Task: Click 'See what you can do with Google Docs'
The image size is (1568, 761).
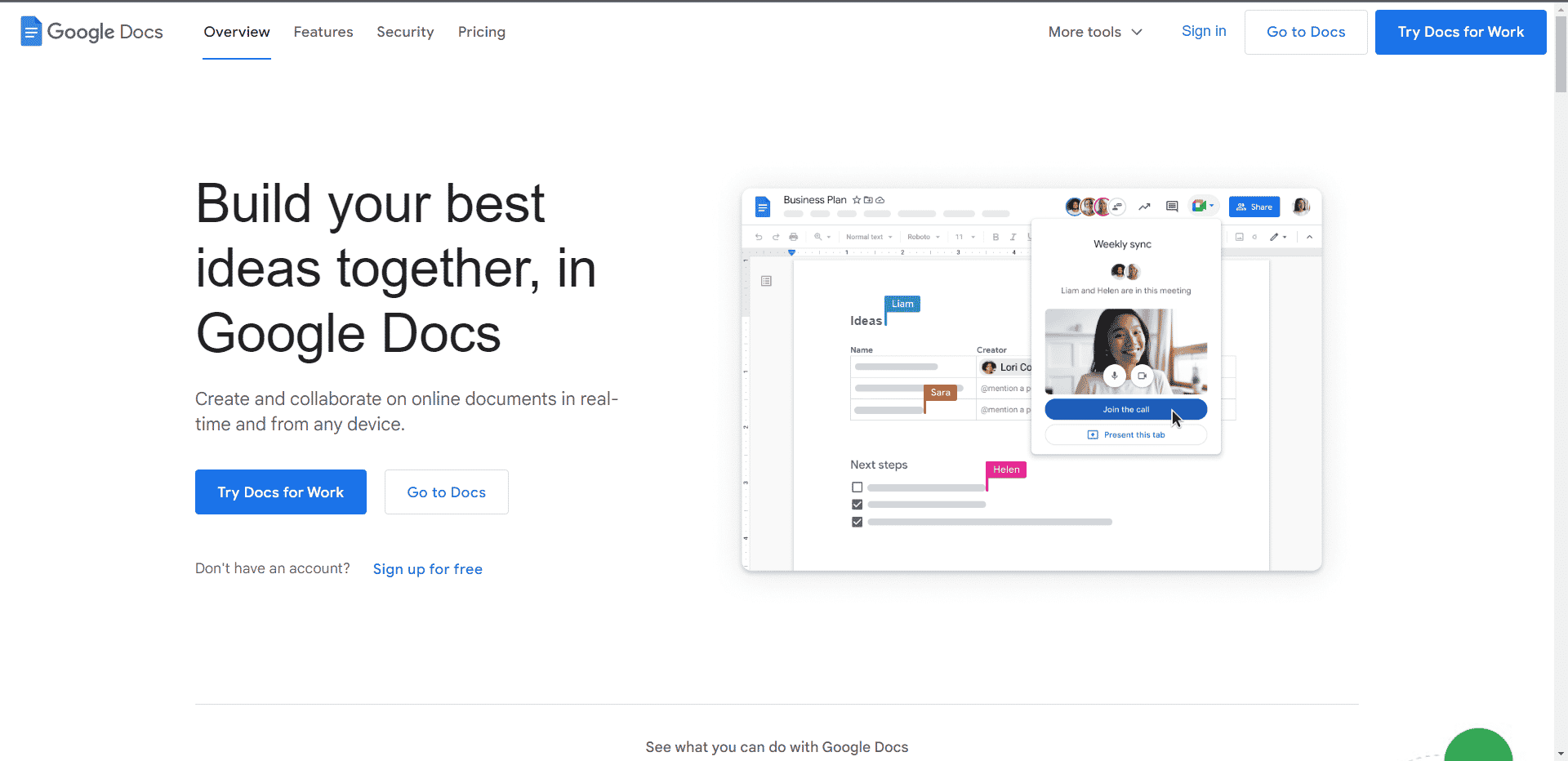Action: tap(777, 747)
